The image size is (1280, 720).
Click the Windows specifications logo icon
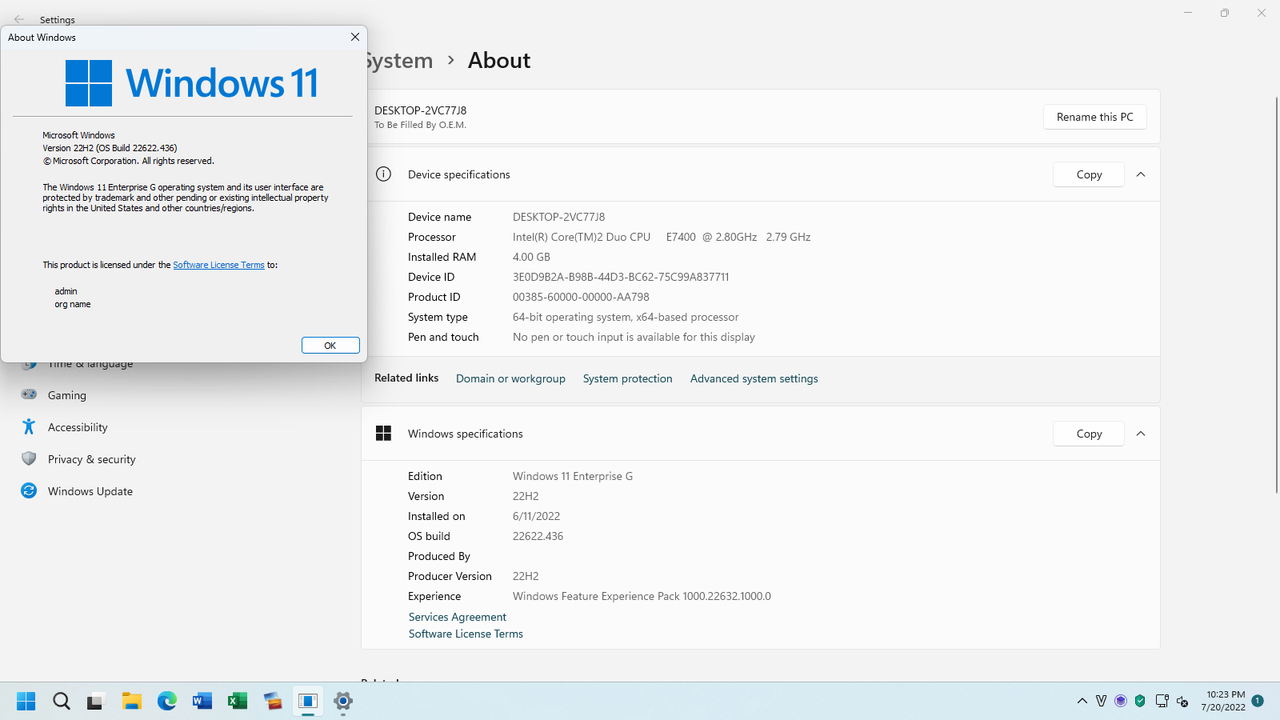383,433
